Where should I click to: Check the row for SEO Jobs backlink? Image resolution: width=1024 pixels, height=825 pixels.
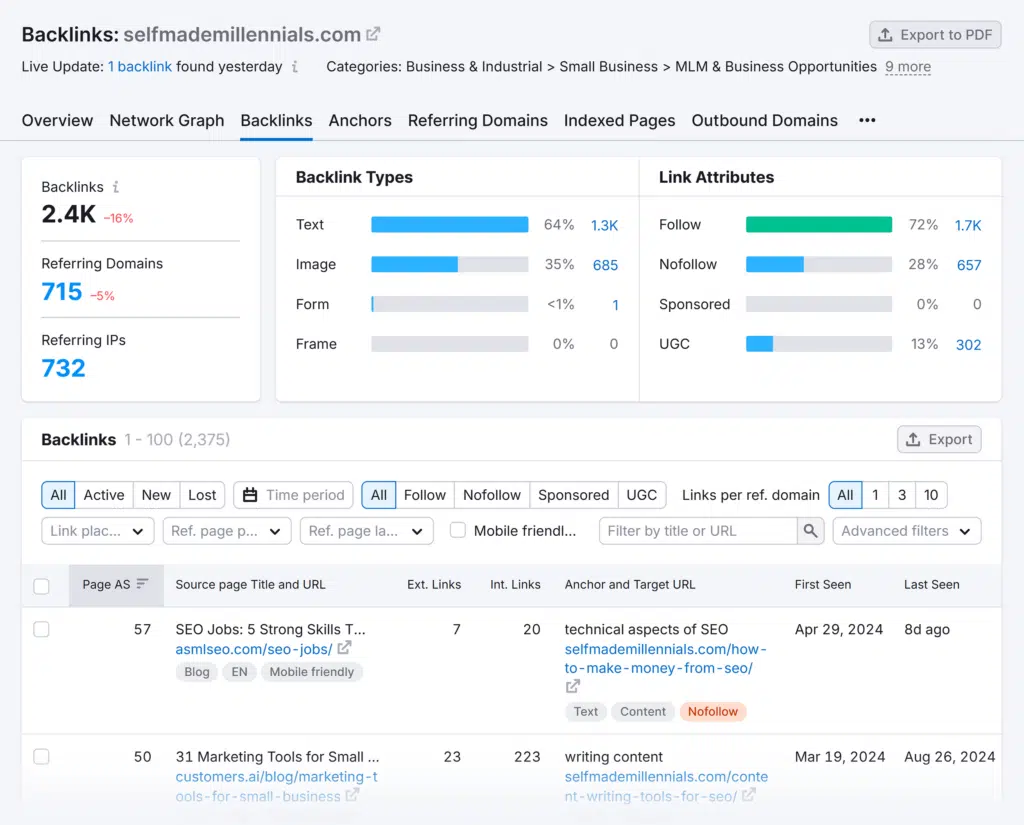tap(41, 630)
